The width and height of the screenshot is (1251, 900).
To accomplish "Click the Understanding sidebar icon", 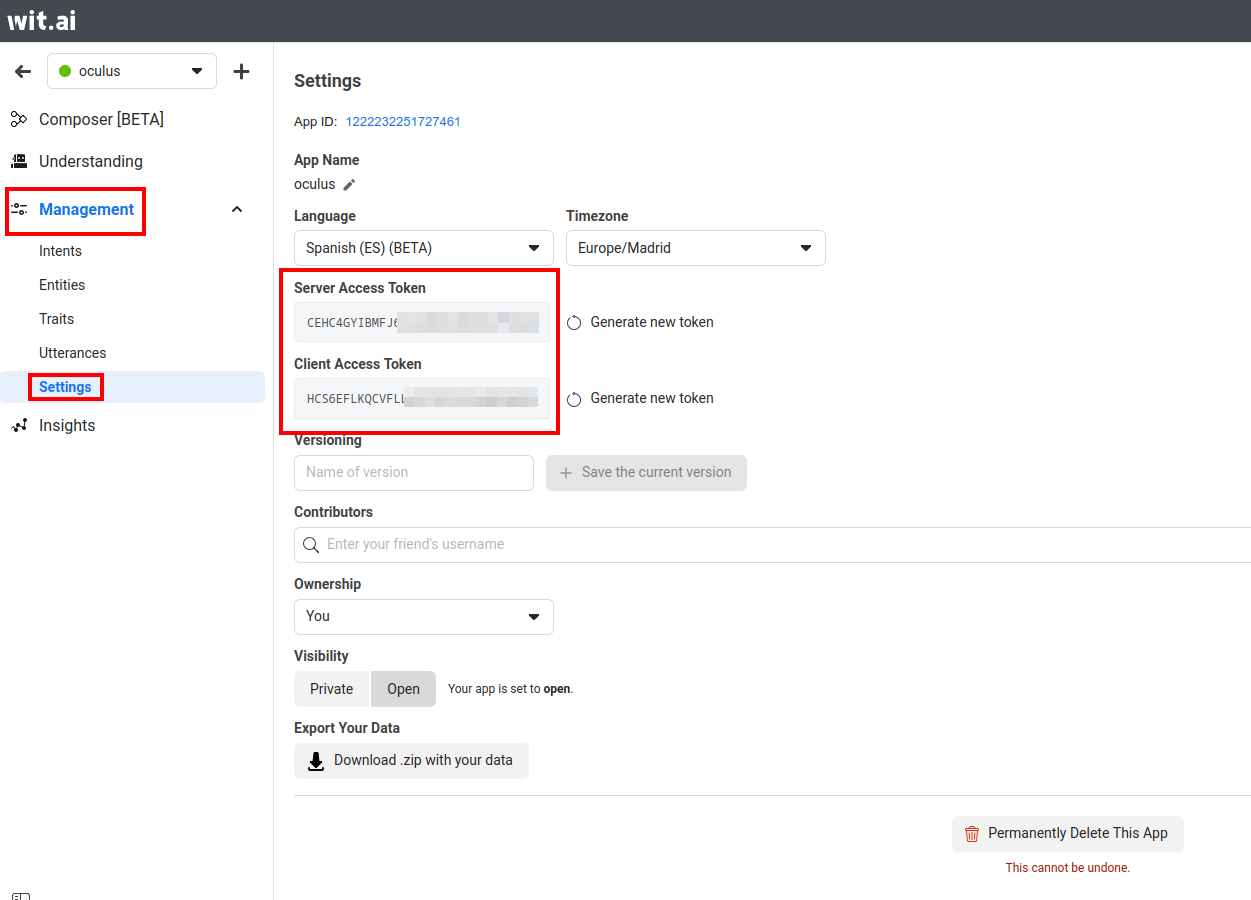I will click(x=18, y=161).
